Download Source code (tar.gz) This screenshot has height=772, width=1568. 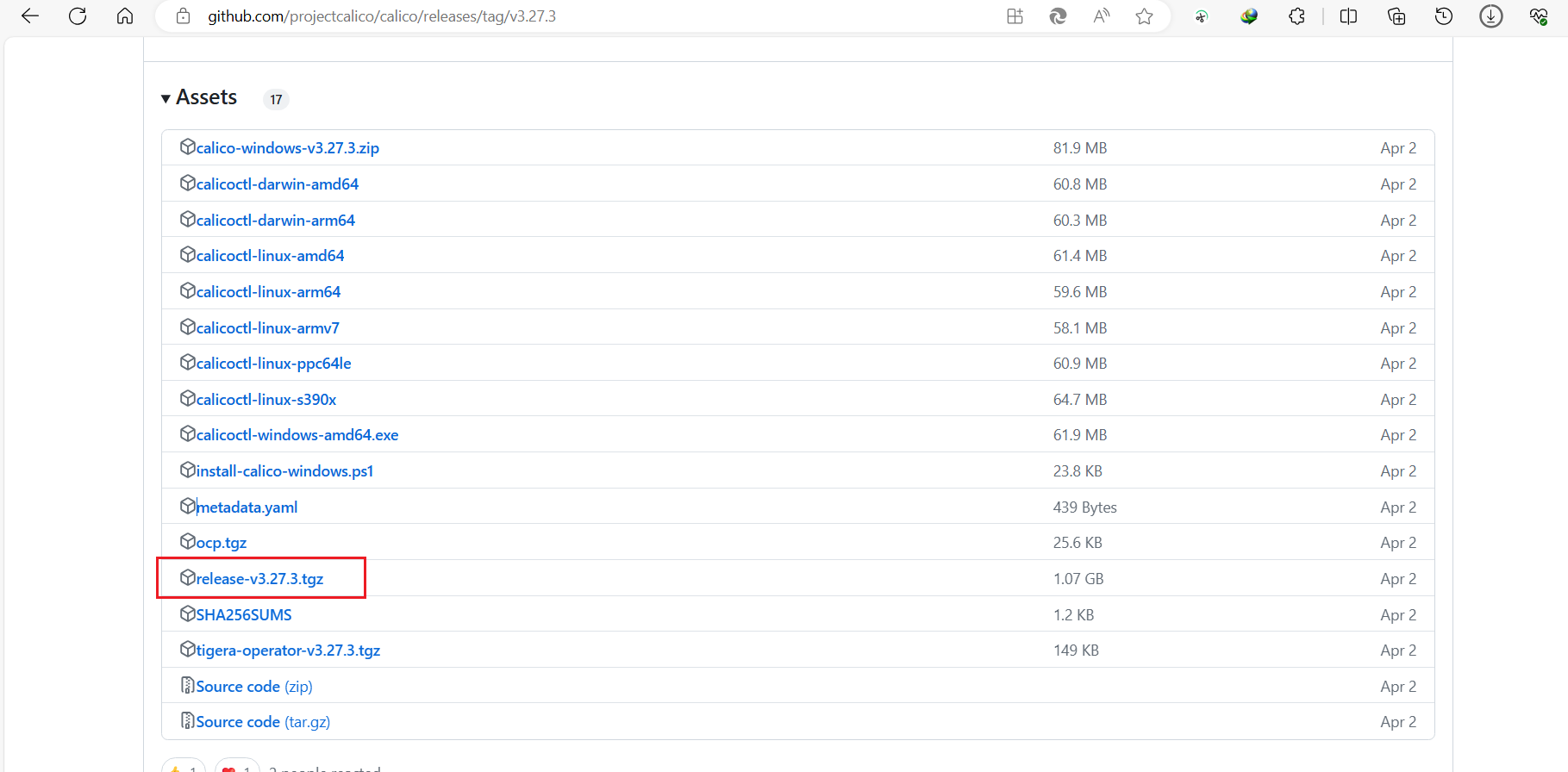(x=264, y=722)
